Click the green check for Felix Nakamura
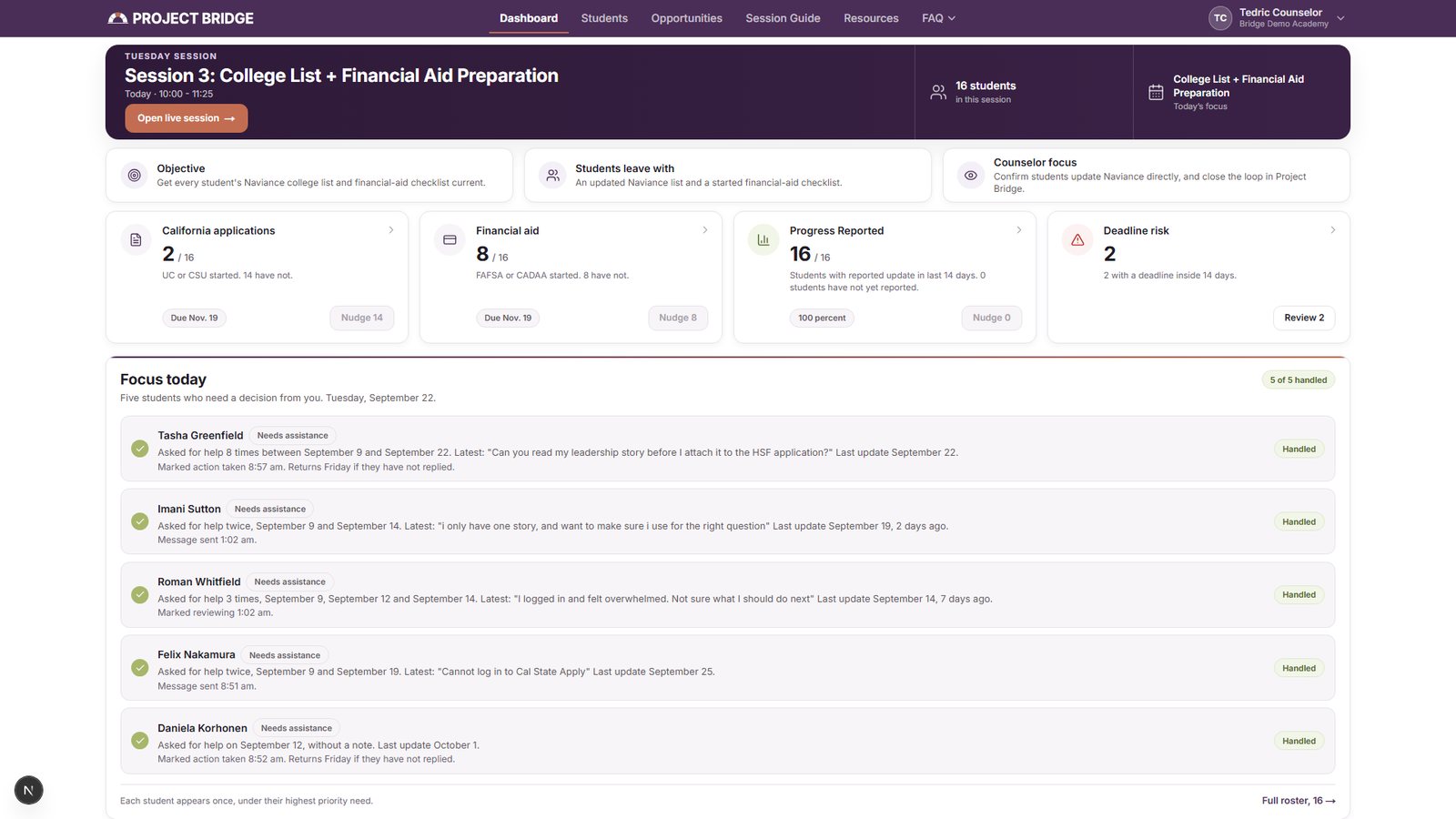This screenshot has height=819, width=1456. click(x=140, y=668)
